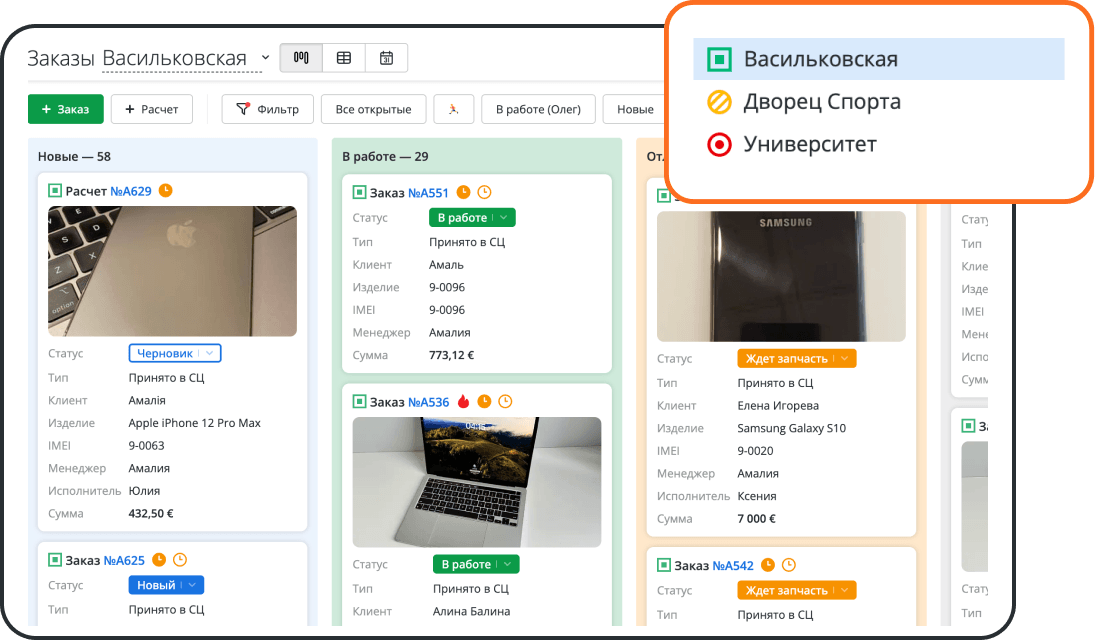1095x640 pixels.
Task: Toggle the В работе (Олег) saved filter
Action: [538, 109]
